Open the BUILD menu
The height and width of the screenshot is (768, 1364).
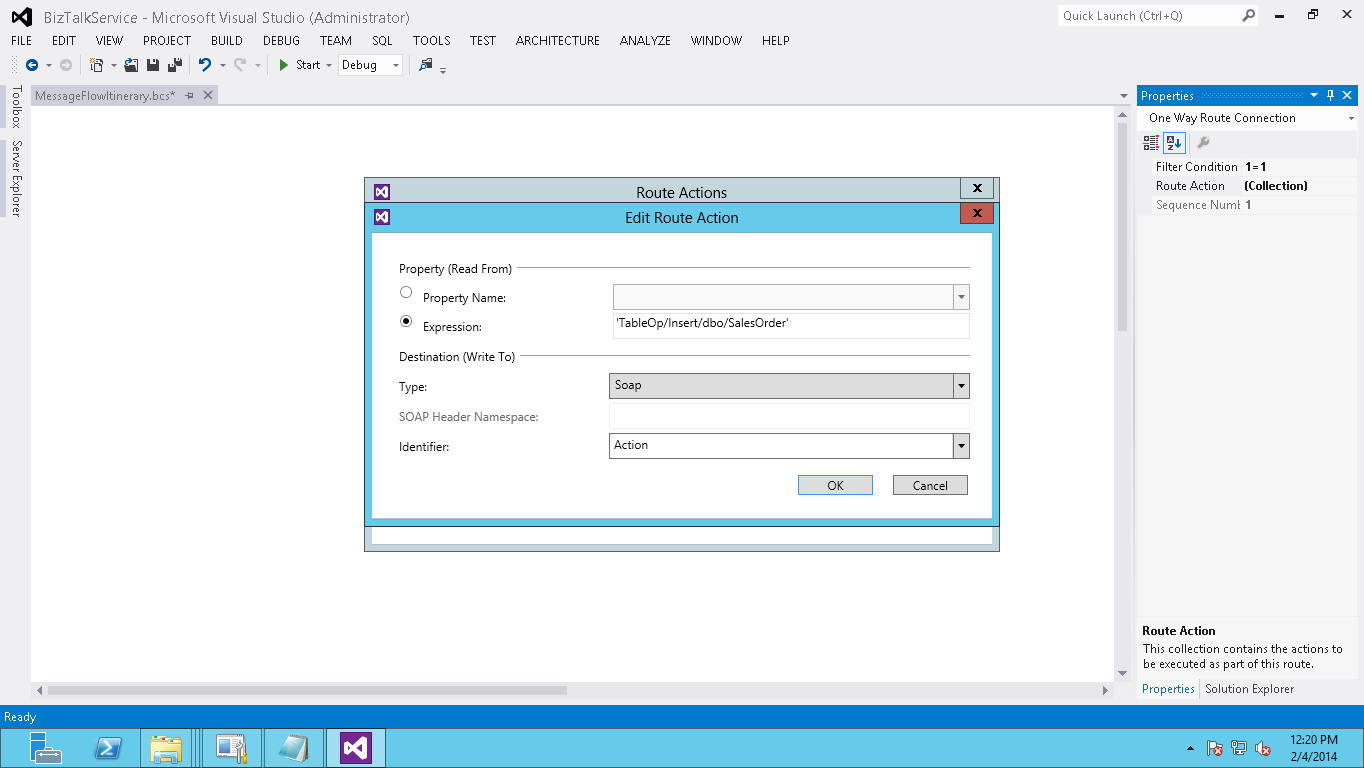tap(227, 41)
